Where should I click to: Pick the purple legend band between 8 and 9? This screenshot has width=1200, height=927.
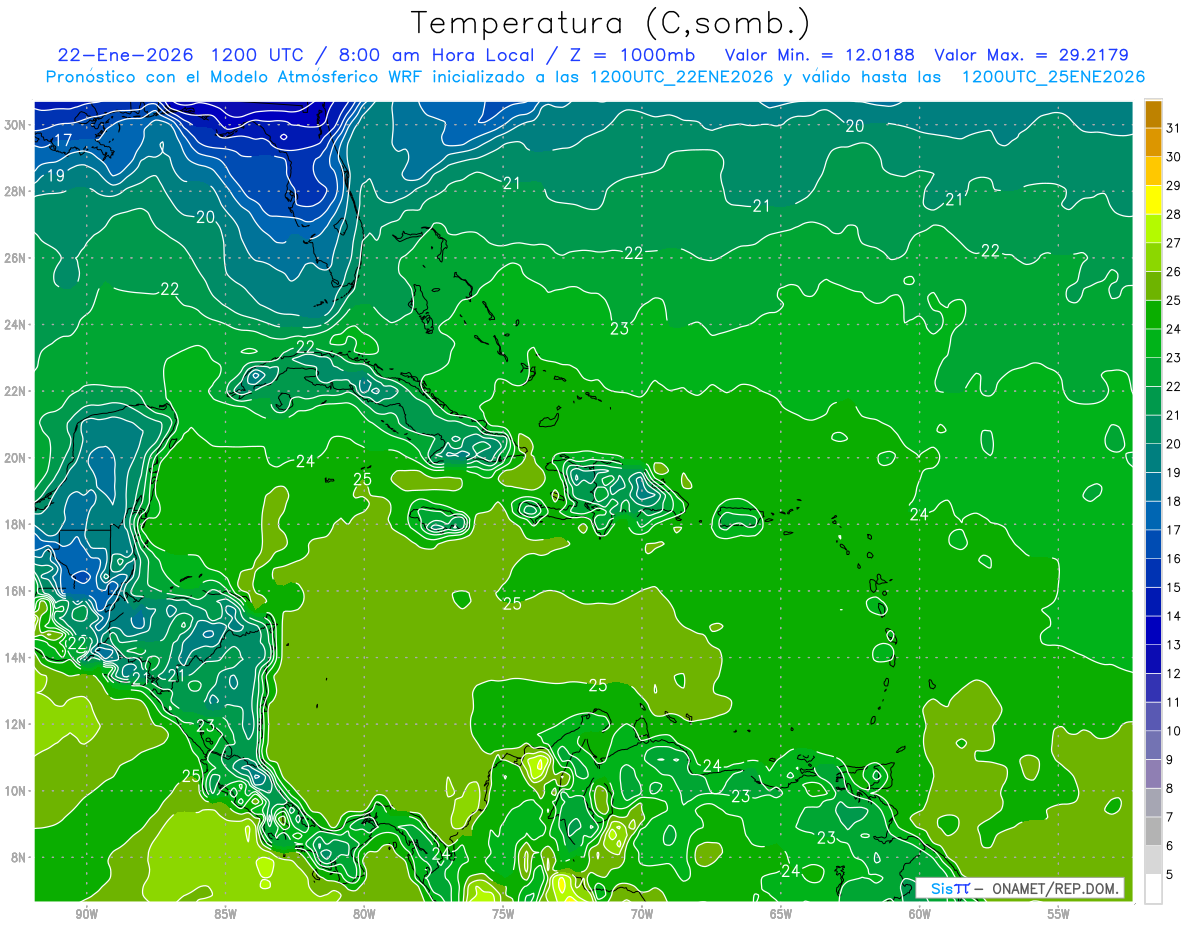1153,774
